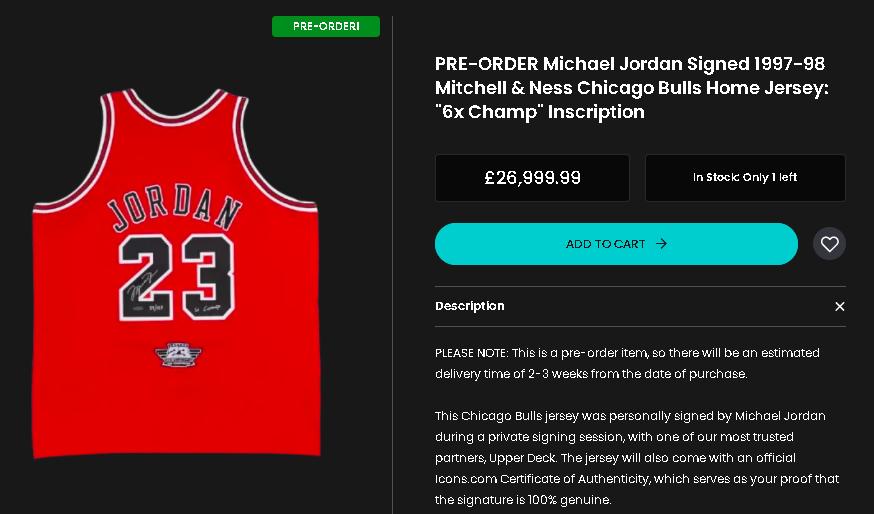The height and width of the screenshot is (514, 874).
Task: Click the signature on the number 2
Action: [142, 285]
